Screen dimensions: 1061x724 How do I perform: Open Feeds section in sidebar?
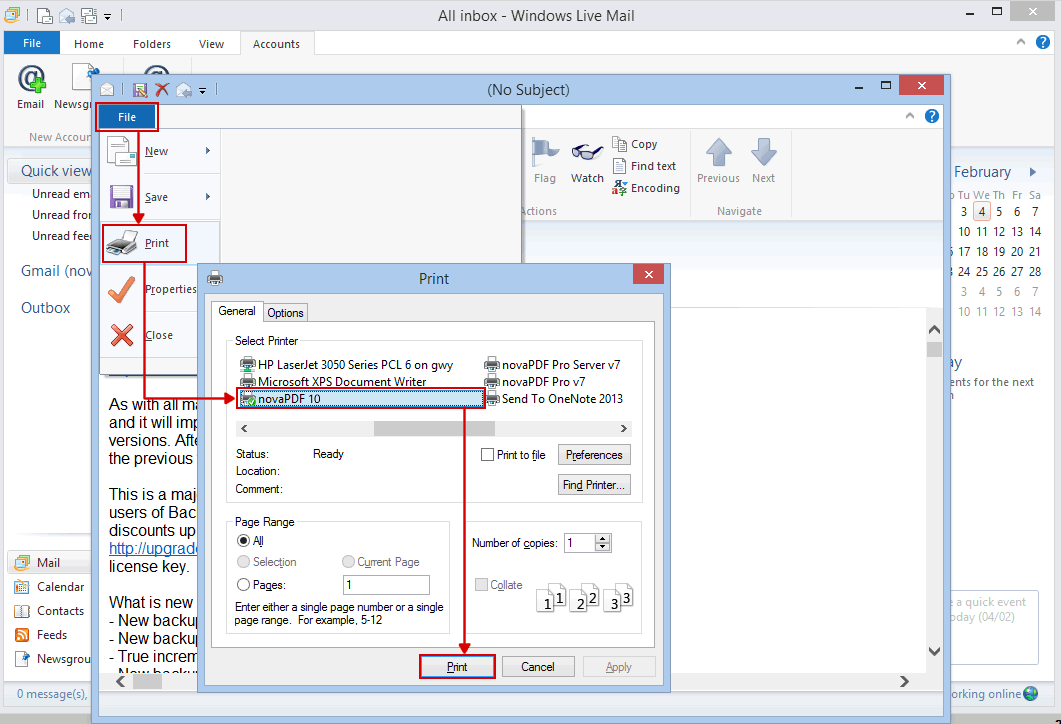tap(41, 635)
